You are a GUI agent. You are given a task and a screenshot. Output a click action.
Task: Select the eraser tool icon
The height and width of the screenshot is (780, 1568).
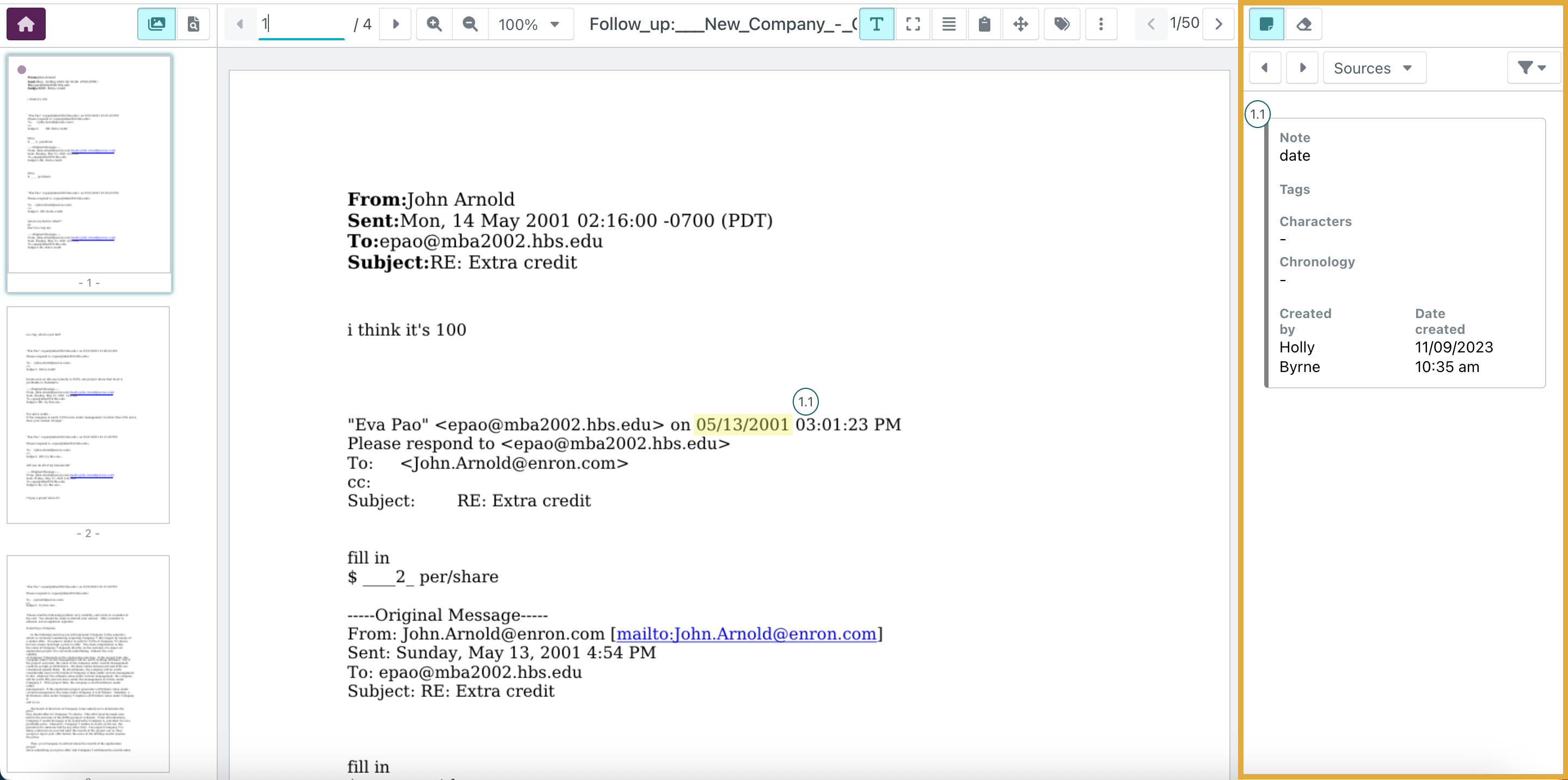[x=1303, y=24]
